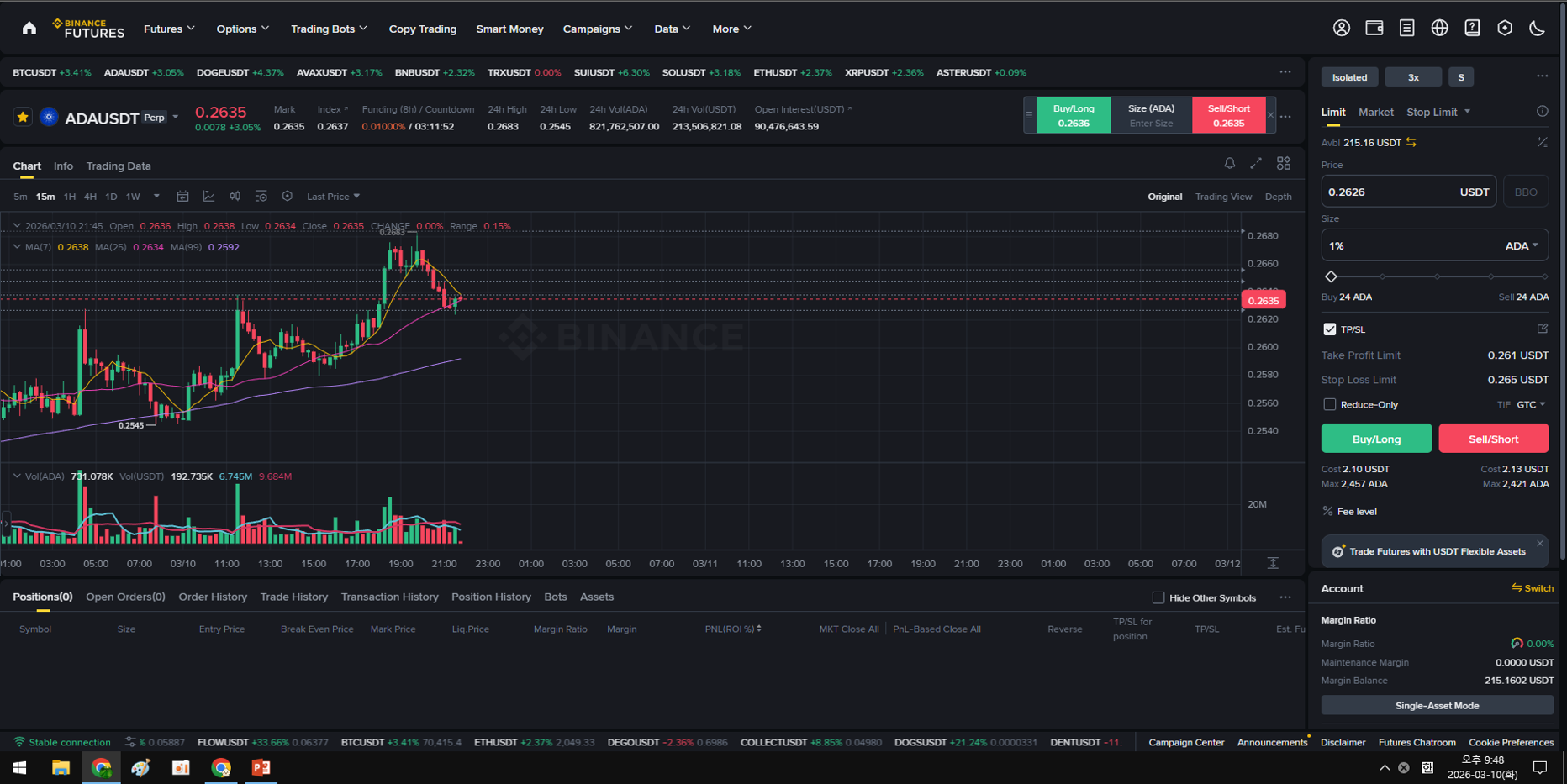This screenshot has height=784, width=1567.
Task: Open the Position History tab
Action: (x=491, y=597)
